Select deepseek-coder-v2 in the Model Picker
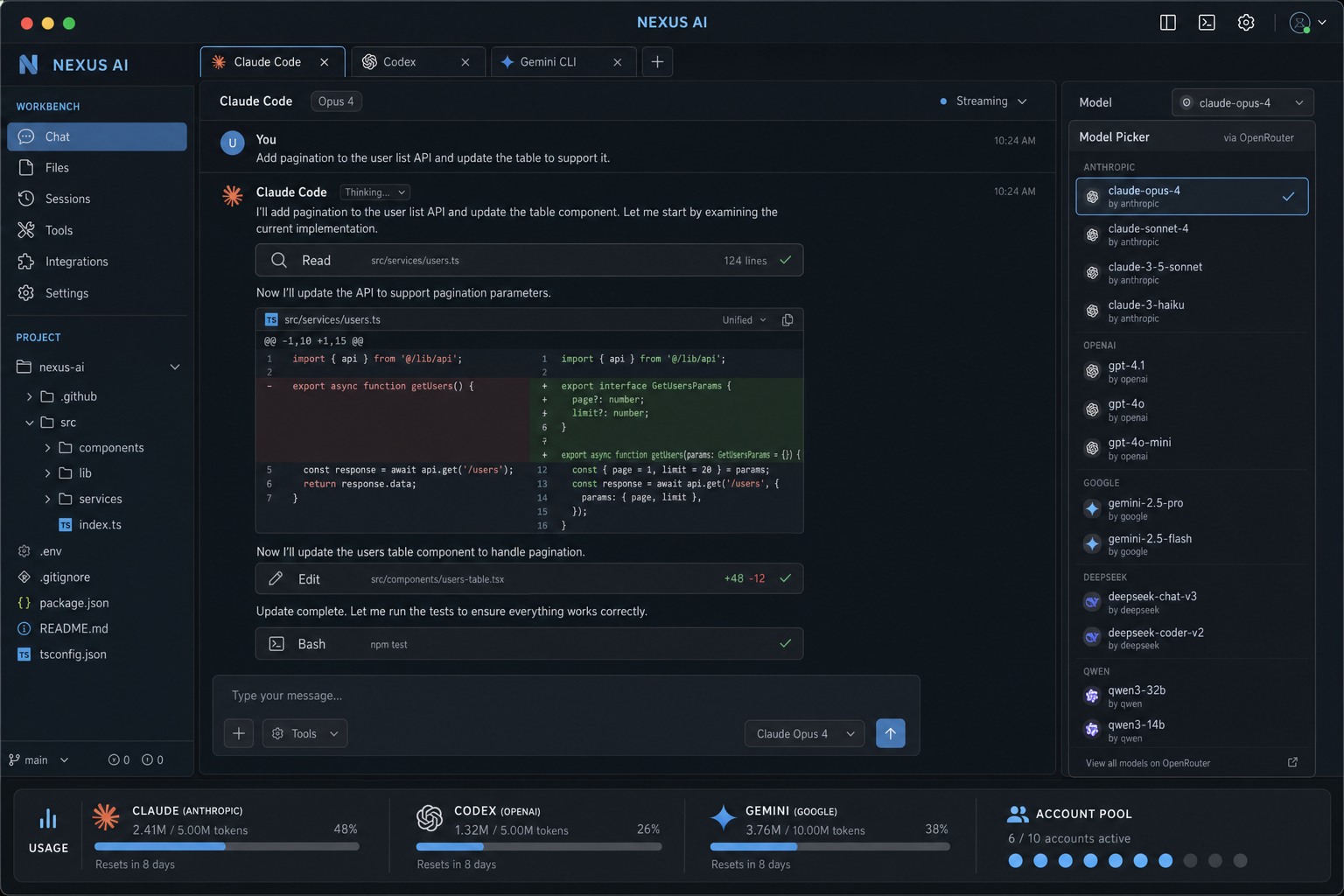1344x896 pixels. [1192, 639]
